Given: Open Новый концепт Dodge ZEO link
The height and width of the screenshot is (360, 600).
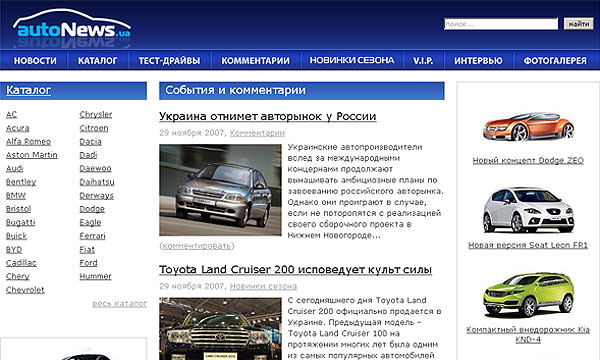Looking at the screenshot, I should [x=528, y=160].
